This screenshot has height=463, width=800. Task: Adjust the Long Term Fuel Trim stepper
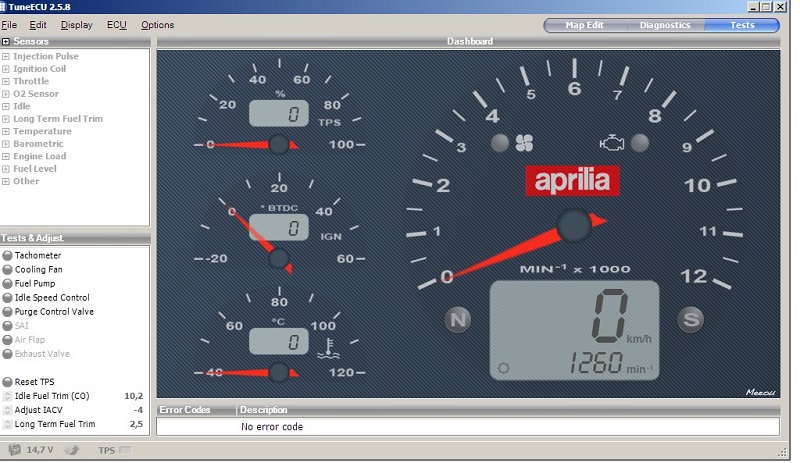tap(7, 424)
